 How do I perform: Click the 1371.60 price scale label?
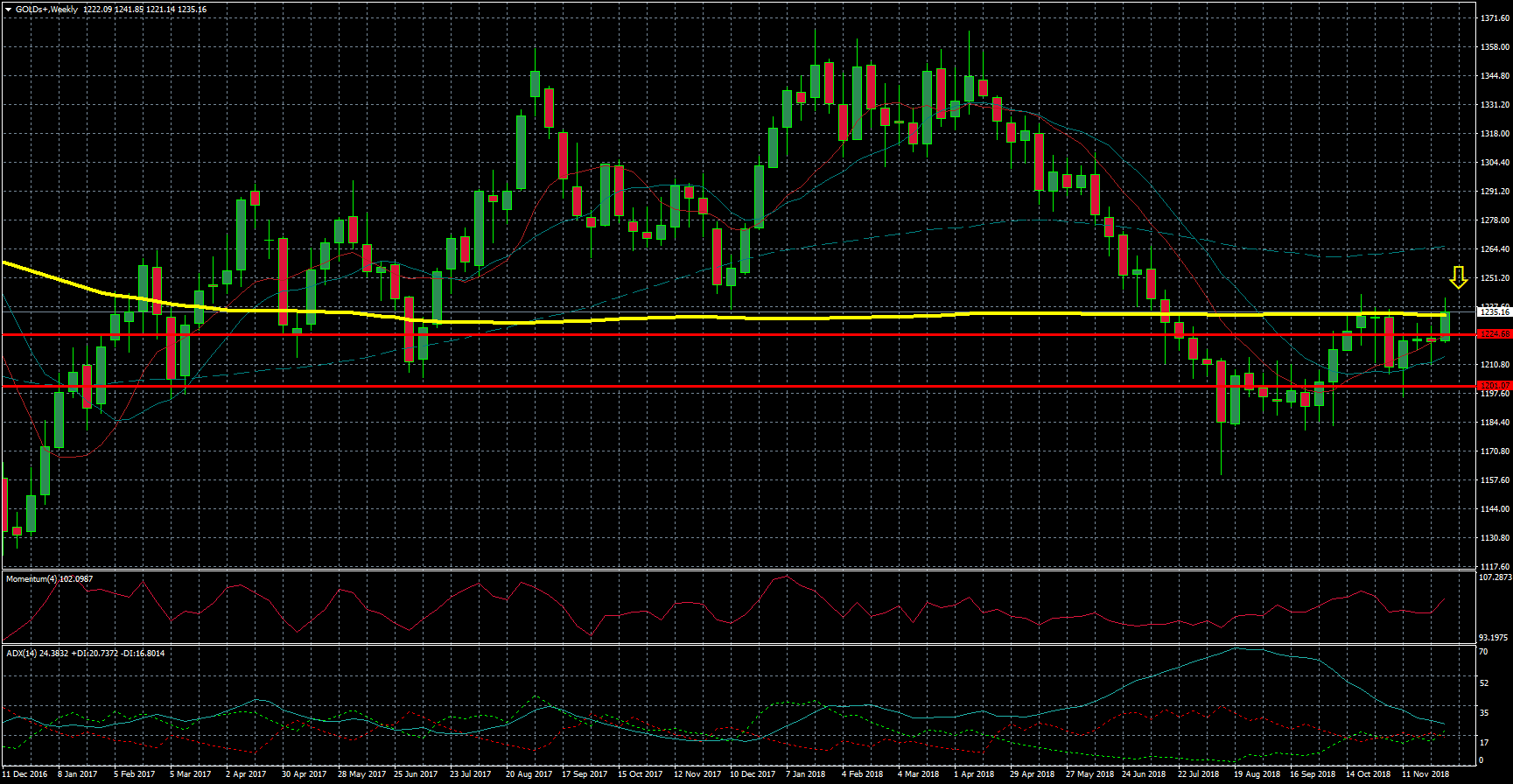(1495, 18)
